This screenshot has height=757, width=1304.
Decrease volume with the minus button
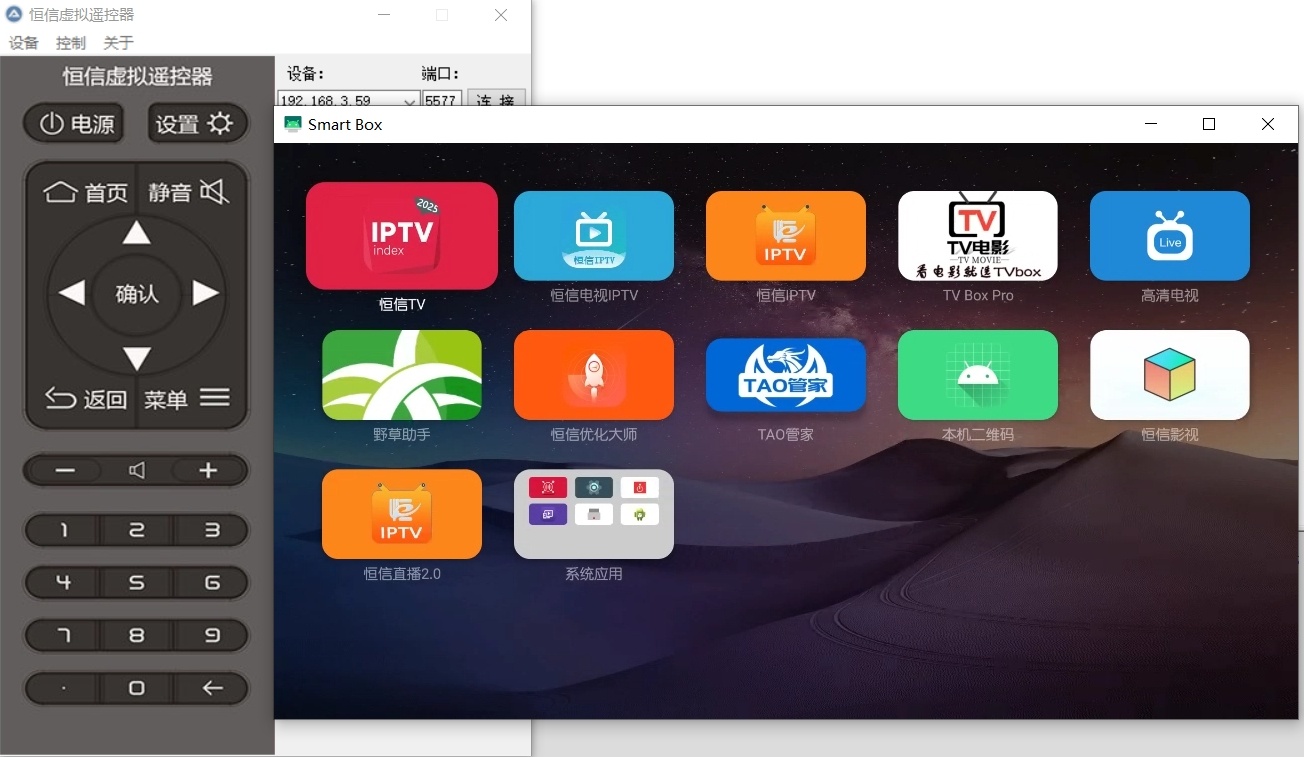[65, 471]
